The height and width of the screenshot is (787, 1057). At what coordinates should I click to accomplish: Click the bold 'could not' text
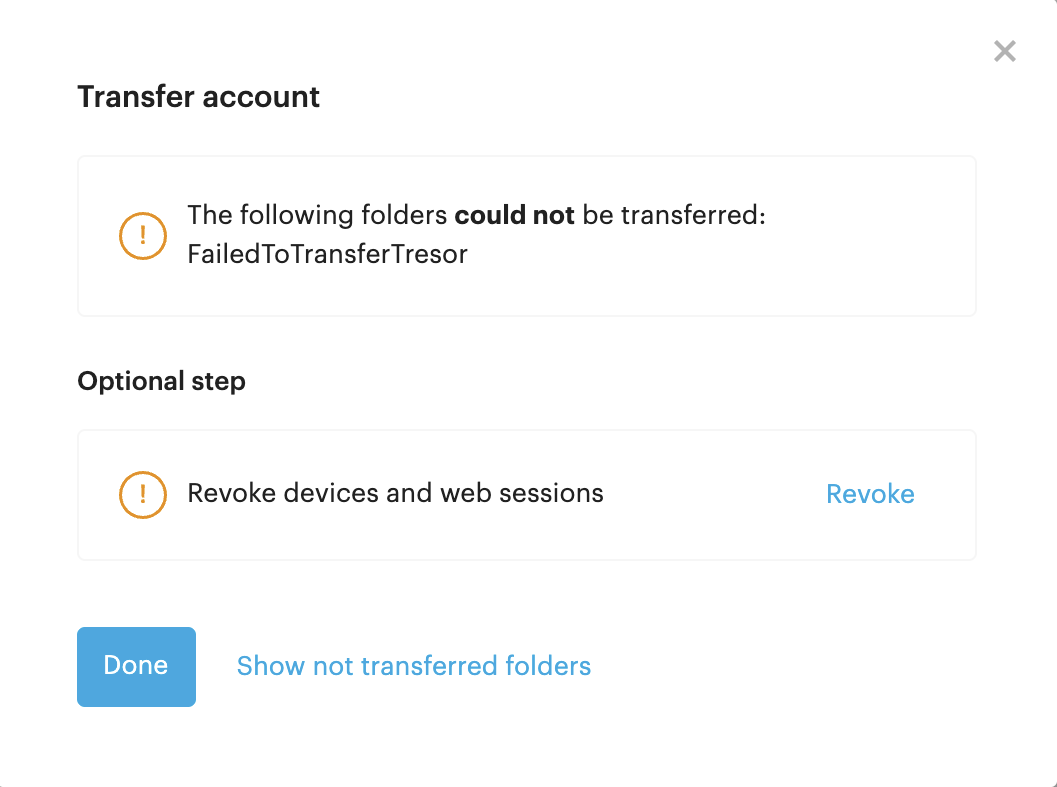tap(514, 215)
